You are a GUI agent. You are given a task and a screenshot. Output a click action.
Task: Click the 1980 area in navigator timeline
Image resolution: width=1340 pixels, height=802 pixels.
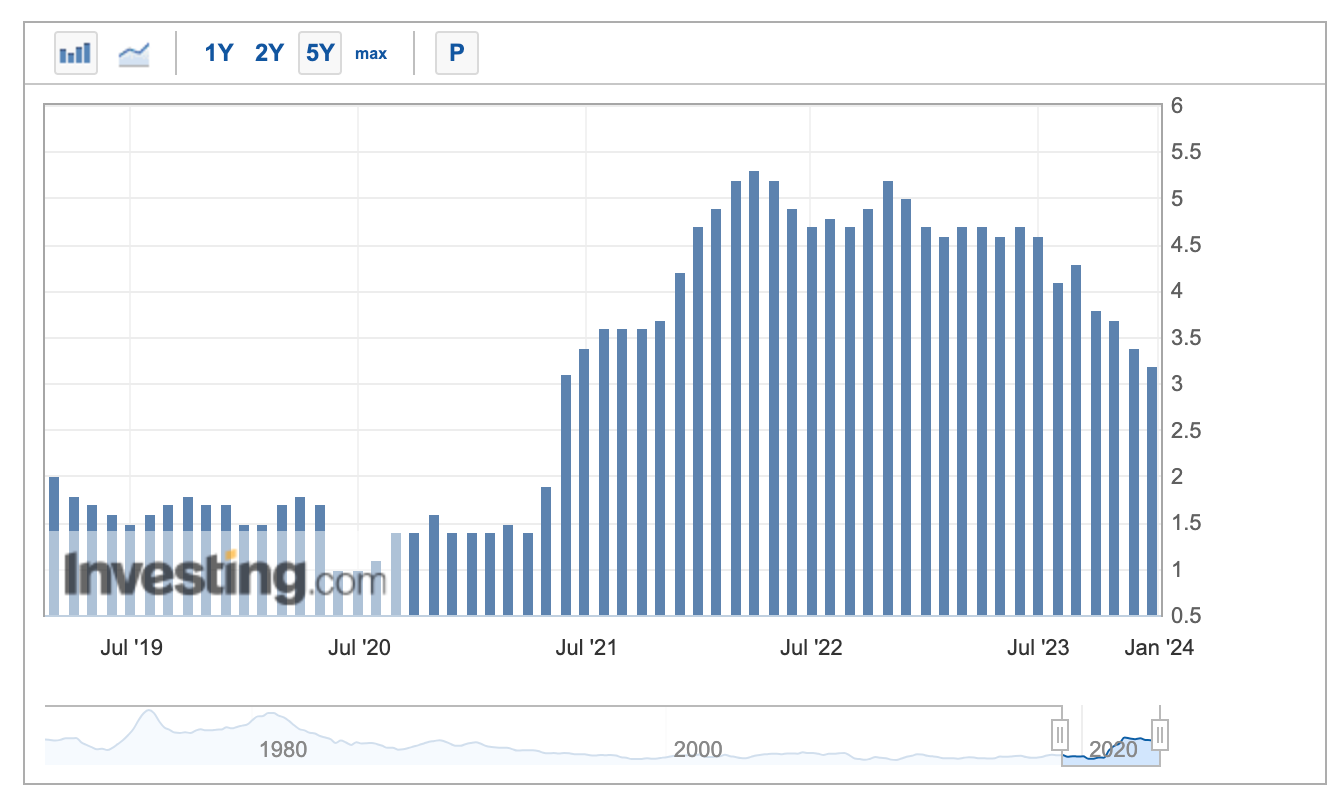pos(283,749)
